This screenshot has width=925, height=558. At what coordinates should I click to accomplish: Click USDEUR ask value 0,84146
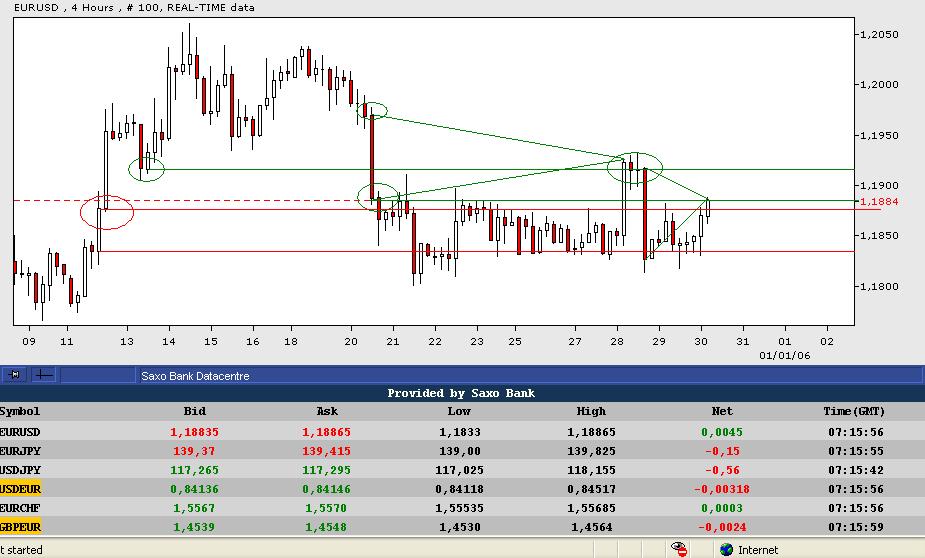pos(326,489)
